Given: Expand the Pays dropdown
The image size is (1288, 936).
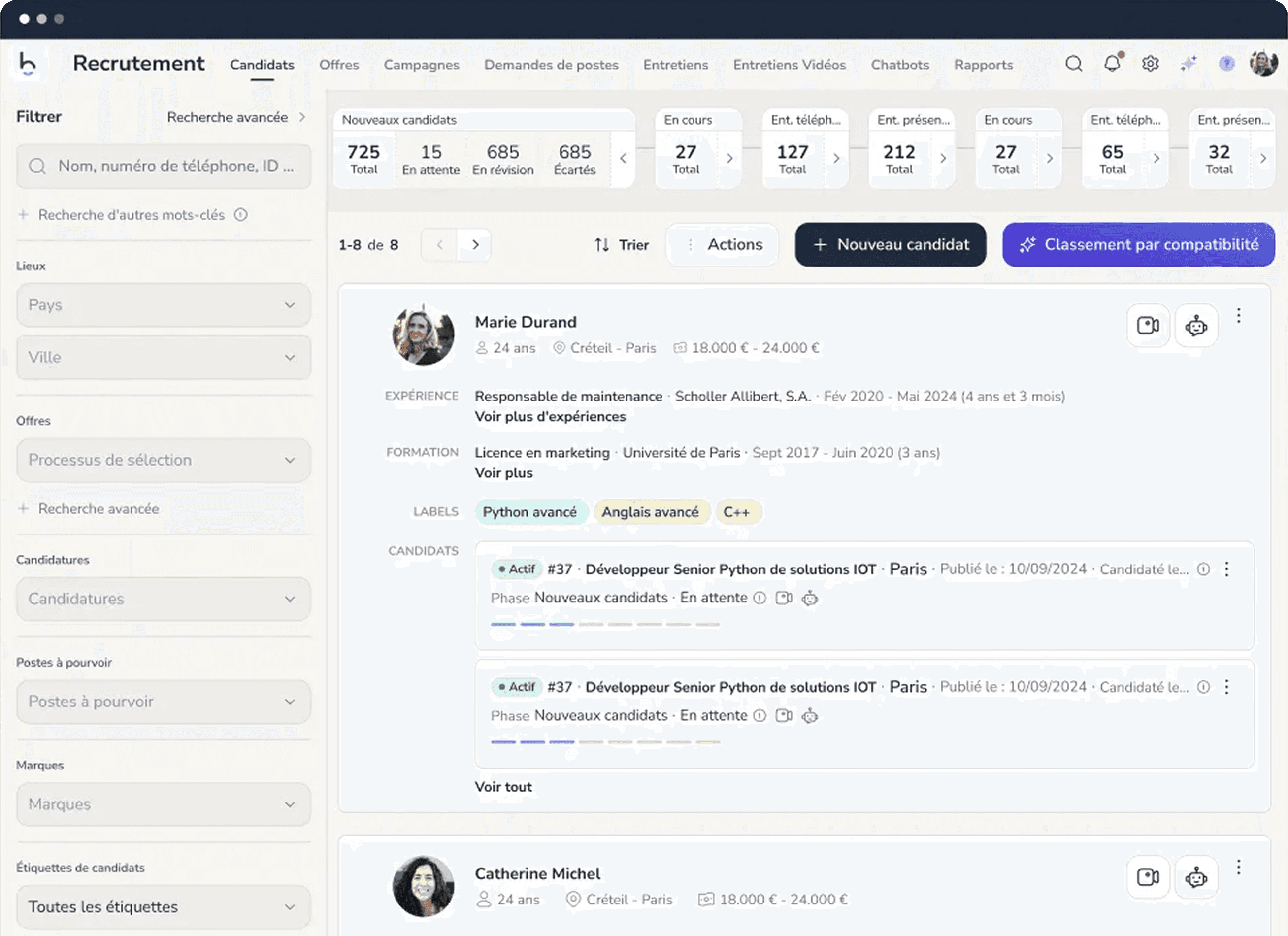Looking at the screenshot, I should [164, 305].
